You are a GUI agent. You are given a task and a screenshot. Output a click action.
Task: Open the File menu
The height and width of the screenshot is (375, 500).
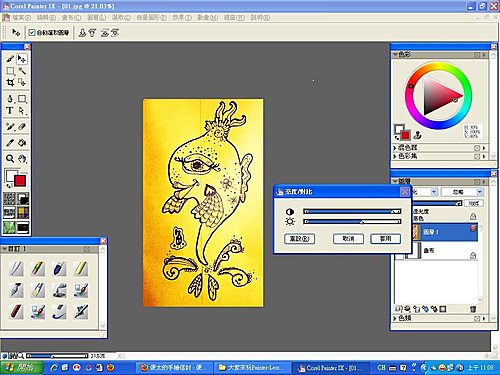[22, 17]
